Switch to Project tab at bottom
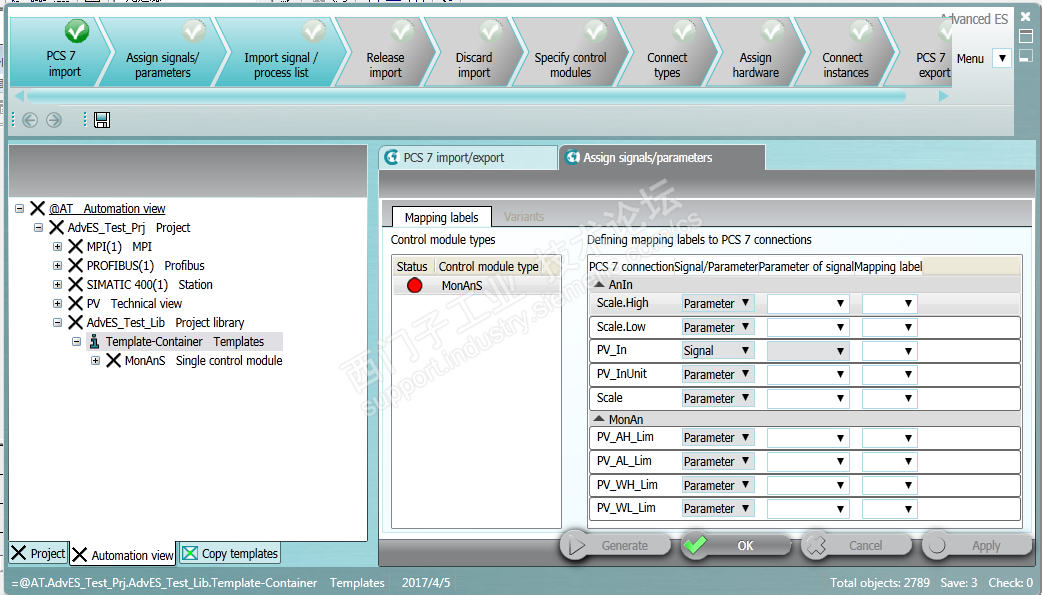1042x595 pixels. [39, 553]
